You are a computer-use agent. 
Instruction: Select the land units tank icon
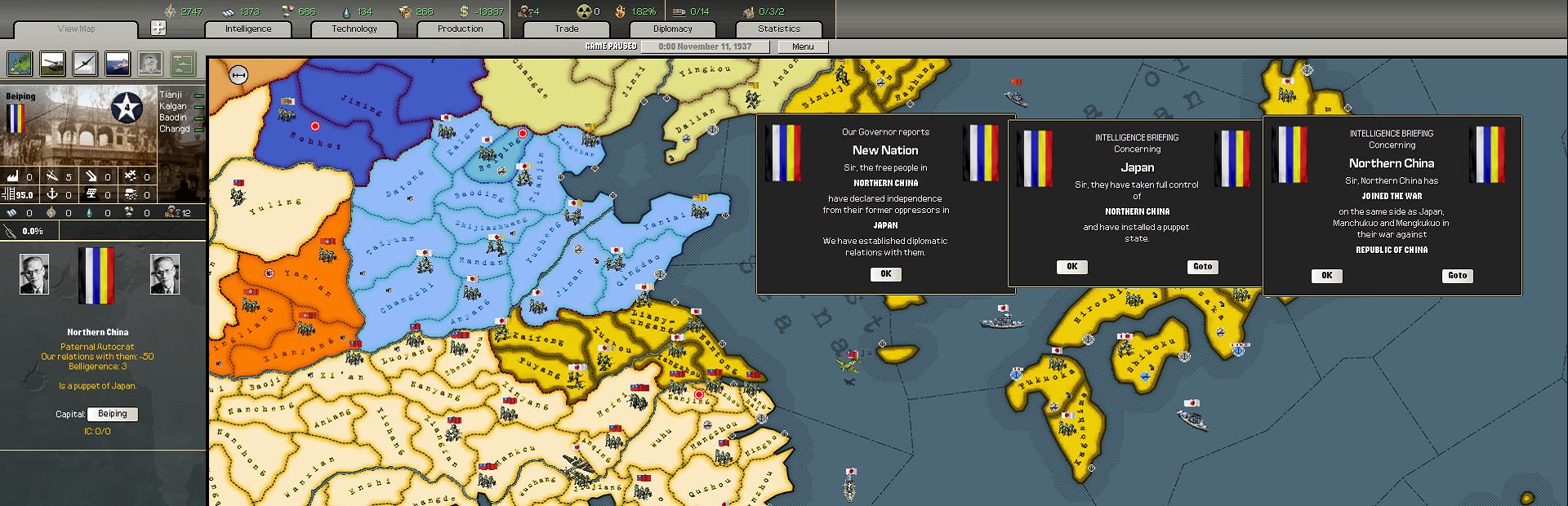(52, 64)
